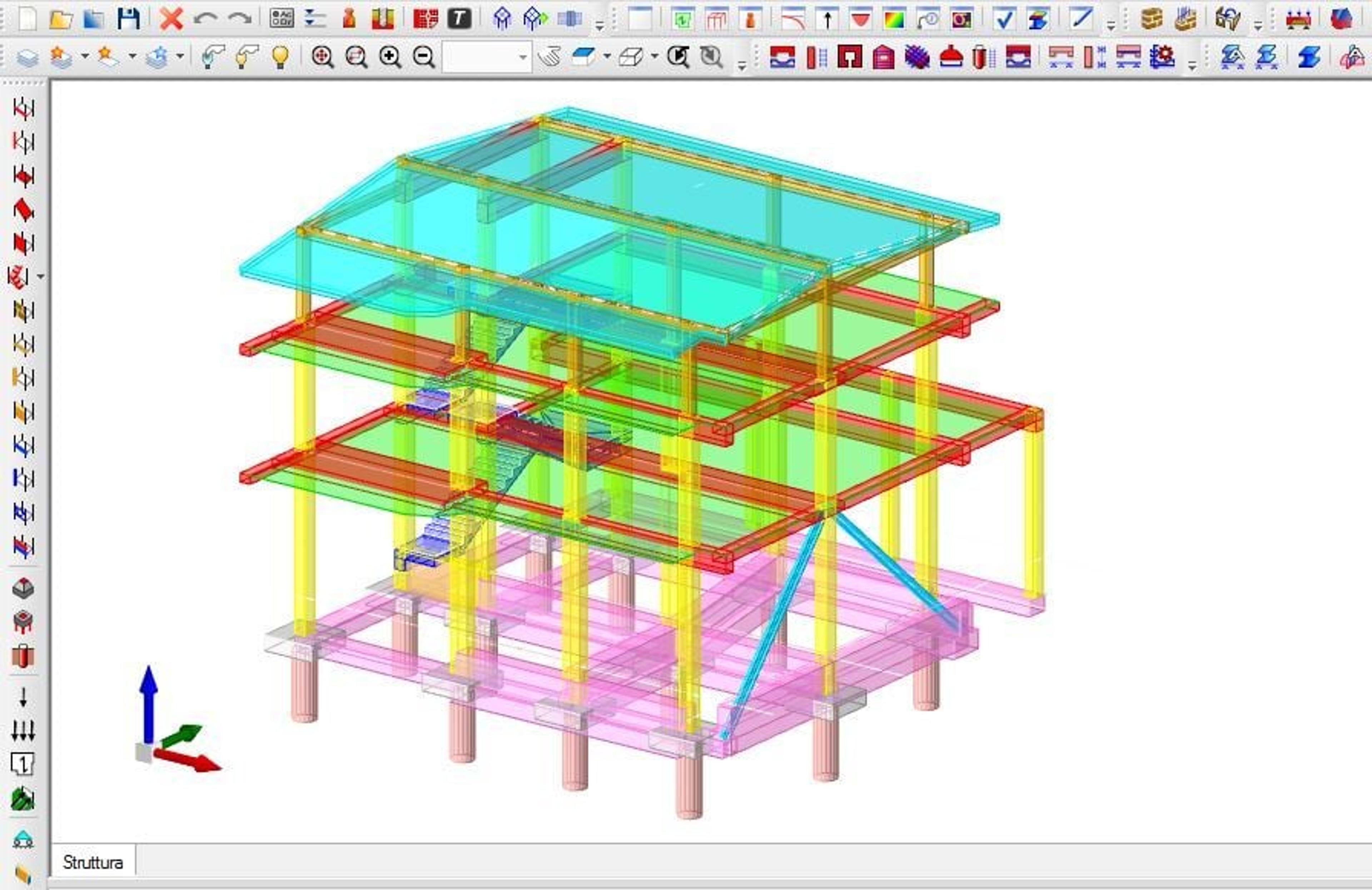This screenshot has height=890, width=1372.
Task: Open dropdown beside the red stairs sidebar icon
Action: [40, 277]
